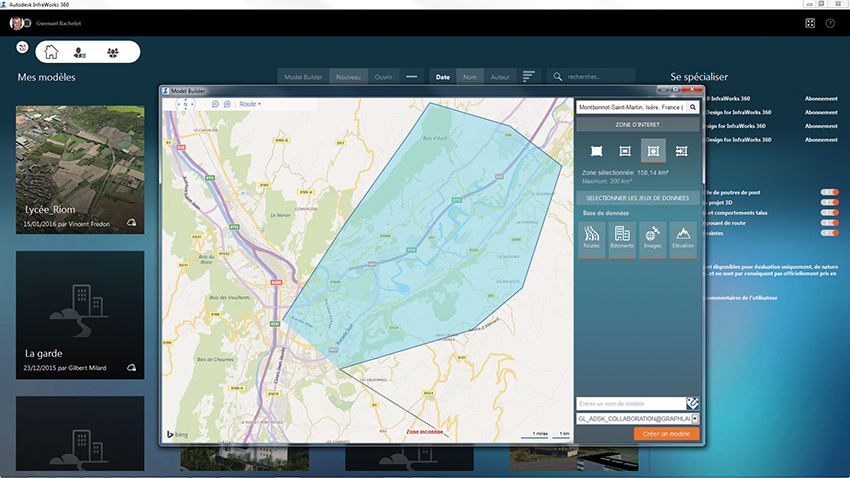Open the GL_ADSK_COLLABORATION group dropdown

(x=695, y=419)
